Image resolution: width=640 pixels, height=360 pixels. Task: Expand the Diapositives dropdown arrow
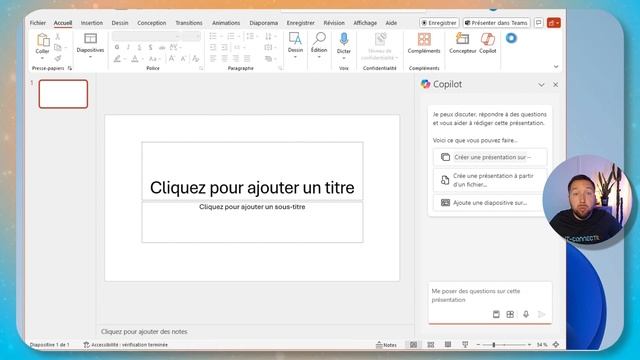[90, 57]
